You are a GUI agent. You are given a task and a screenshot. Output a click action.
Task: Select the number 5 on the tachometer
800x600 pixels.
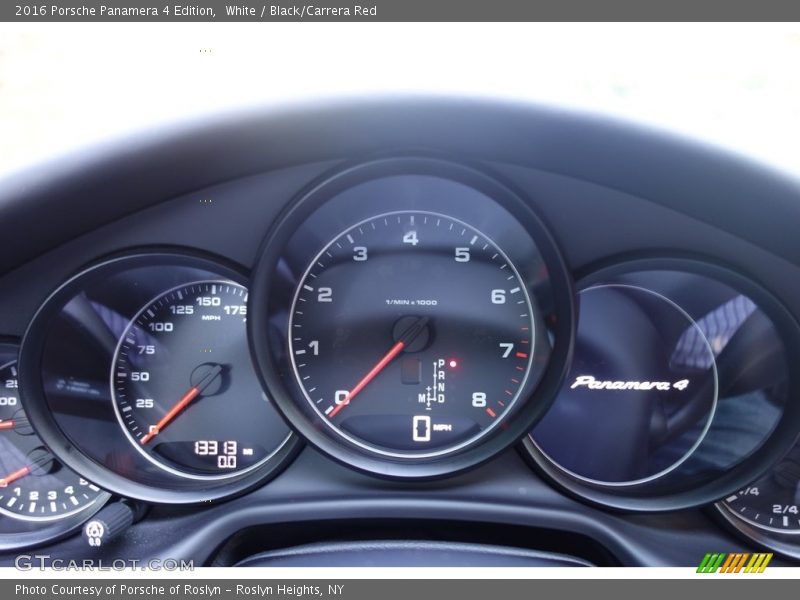pos(462,254)
